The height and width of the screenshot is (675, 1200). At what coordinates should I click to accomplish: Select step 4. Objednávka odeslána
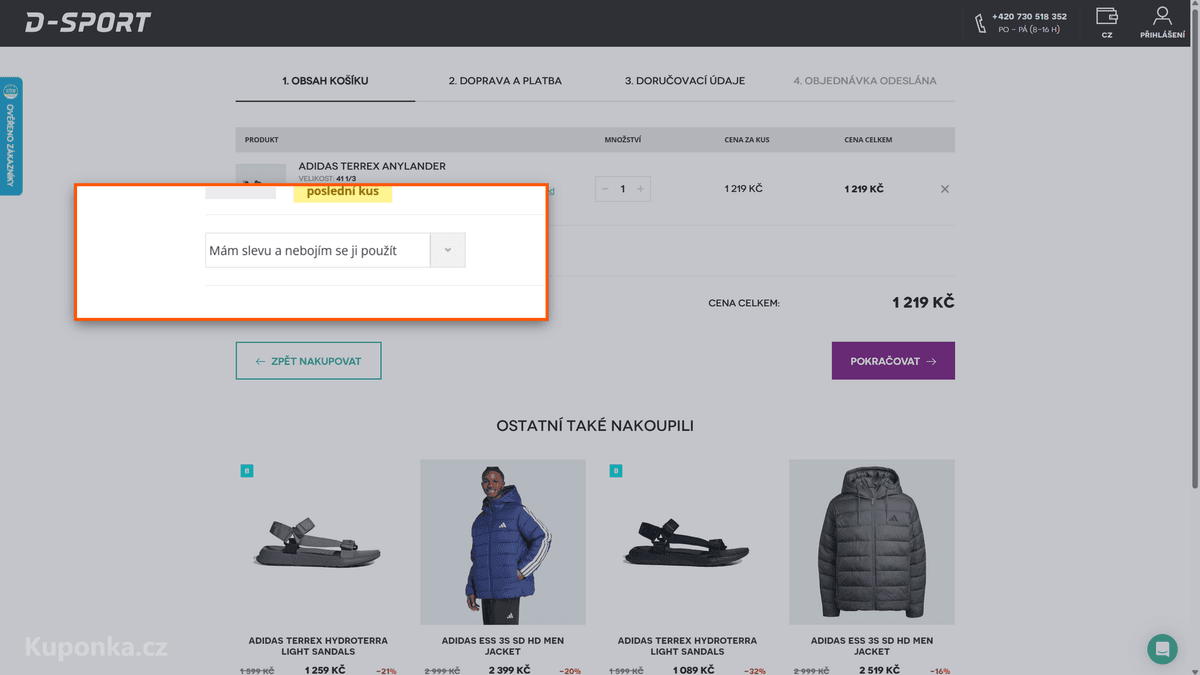point(865,80)
